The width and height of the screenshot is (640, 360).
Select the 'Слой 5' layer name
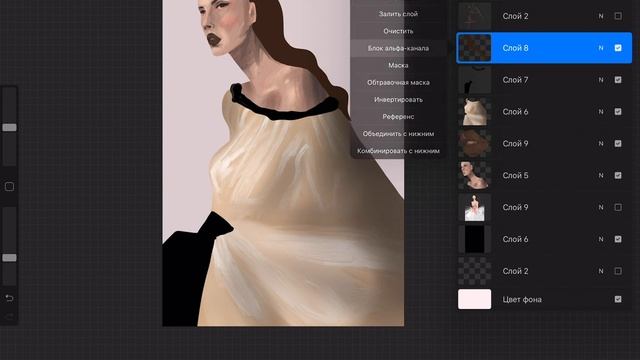click(x=515, y=176)
